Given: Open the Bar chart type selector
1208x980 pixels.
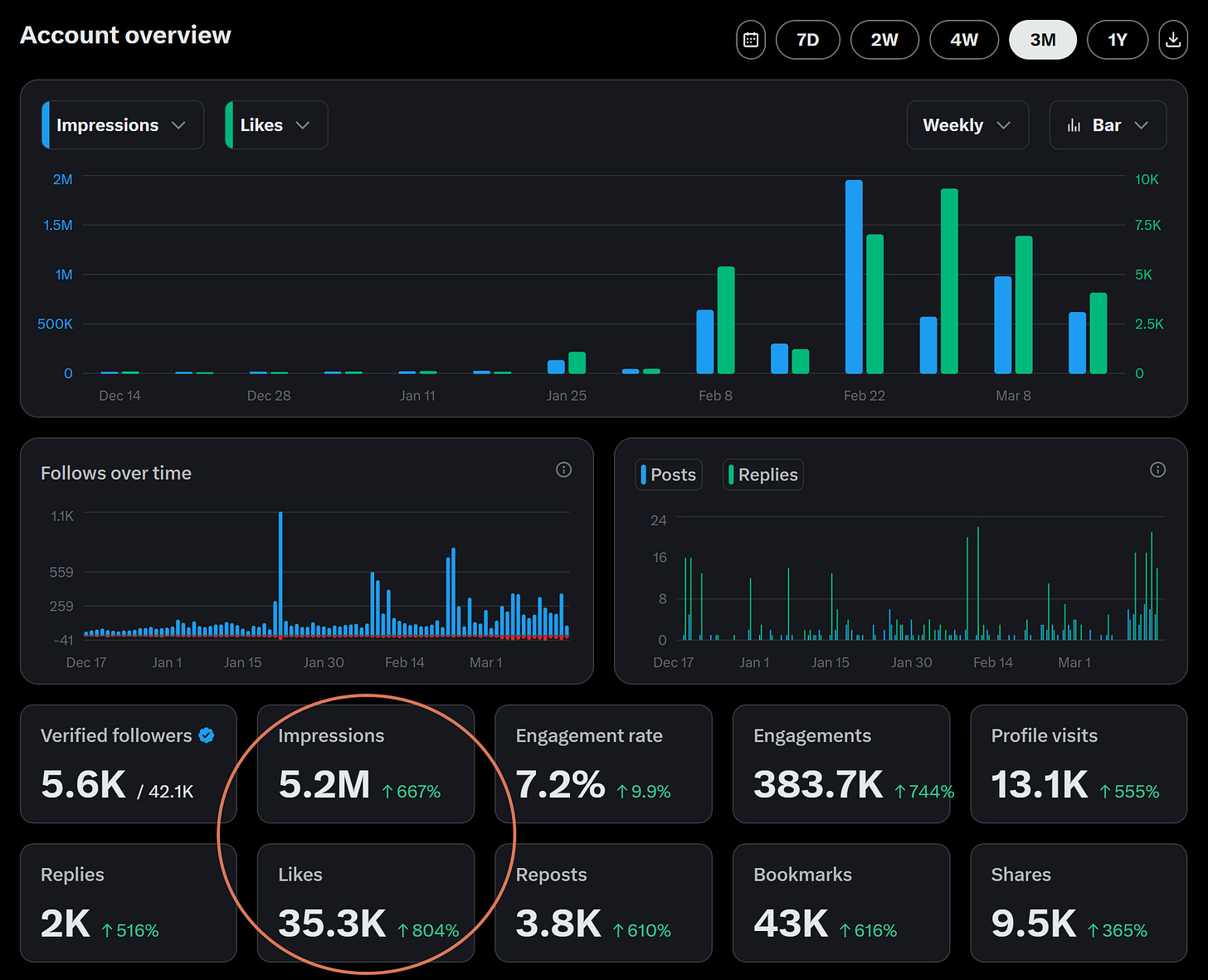Looking at the screenshot, I should click(1108, 124).
